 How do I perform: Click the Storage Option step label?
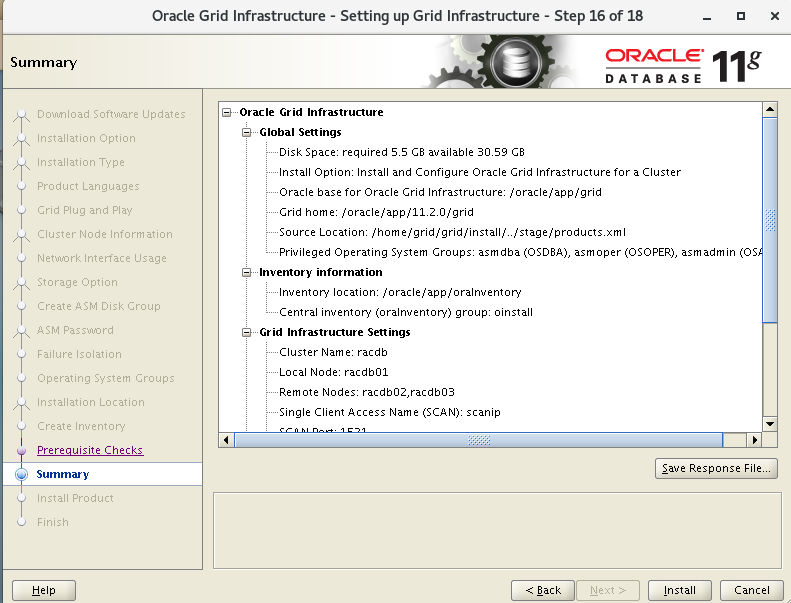point(77,282)
